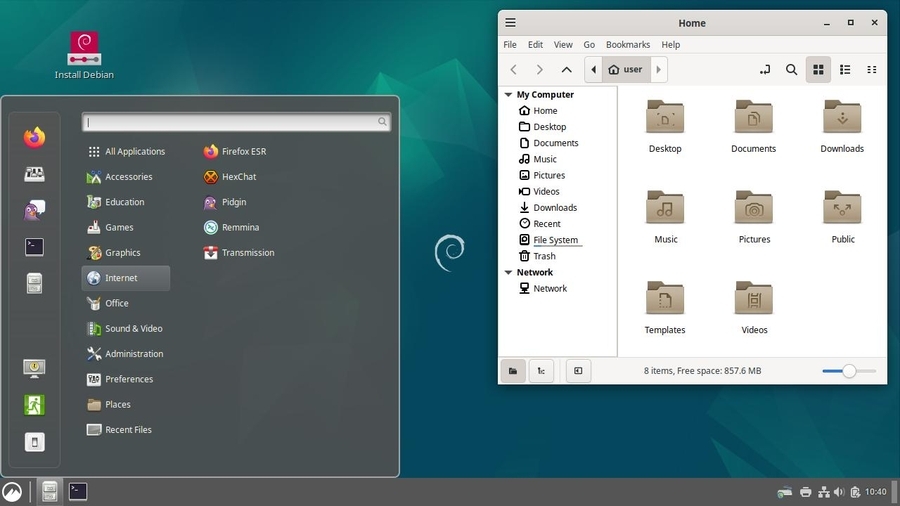
Task: Show tree view via bottom button
Action: [x=541, y=371]
